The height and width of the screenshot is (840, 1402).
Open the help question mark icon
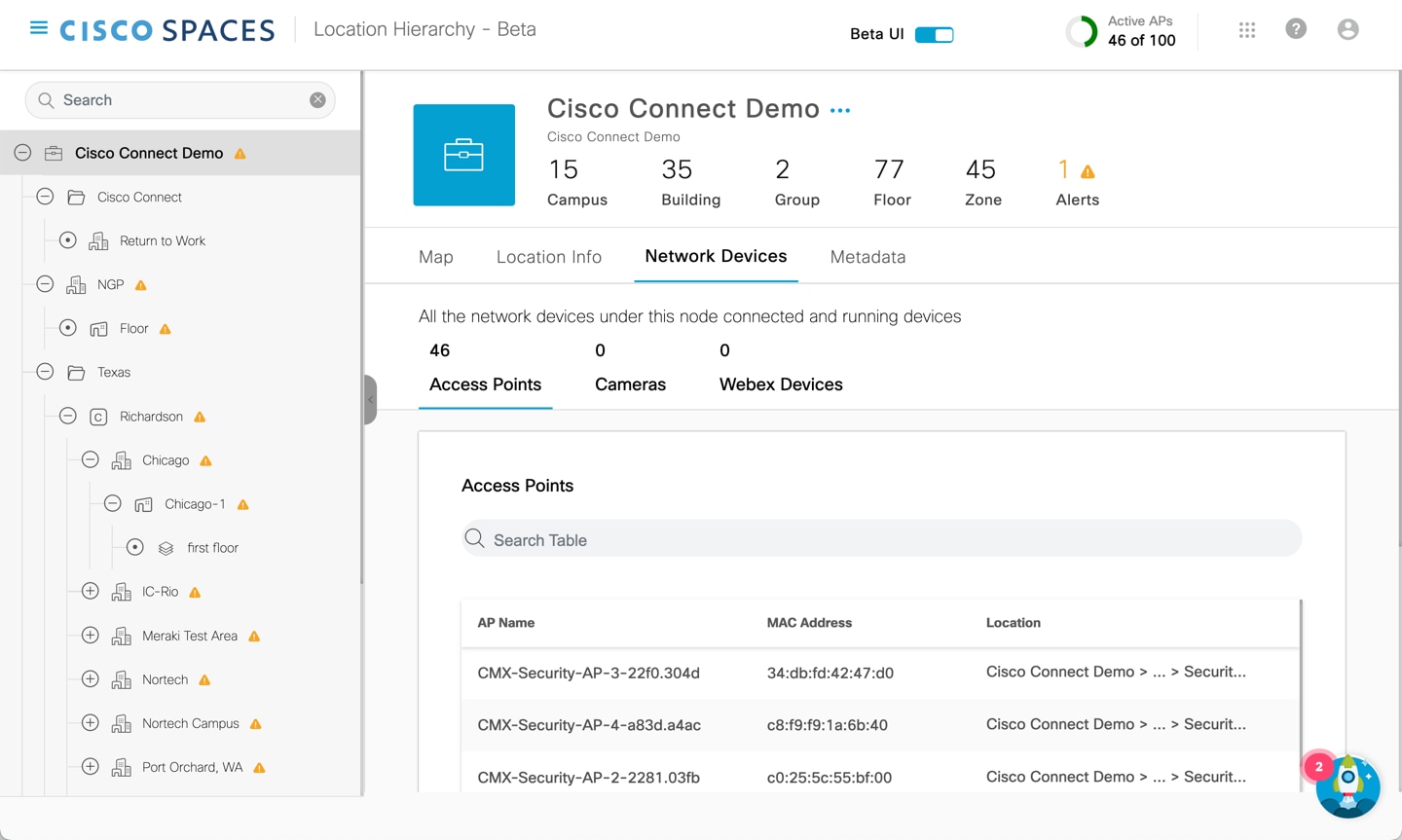(x=1296, y=29)
